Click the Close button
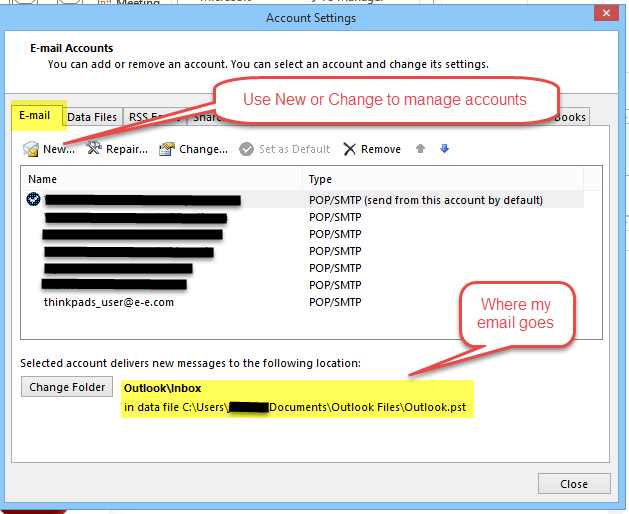This screenshot has width=629, height=514. point(574,484)
